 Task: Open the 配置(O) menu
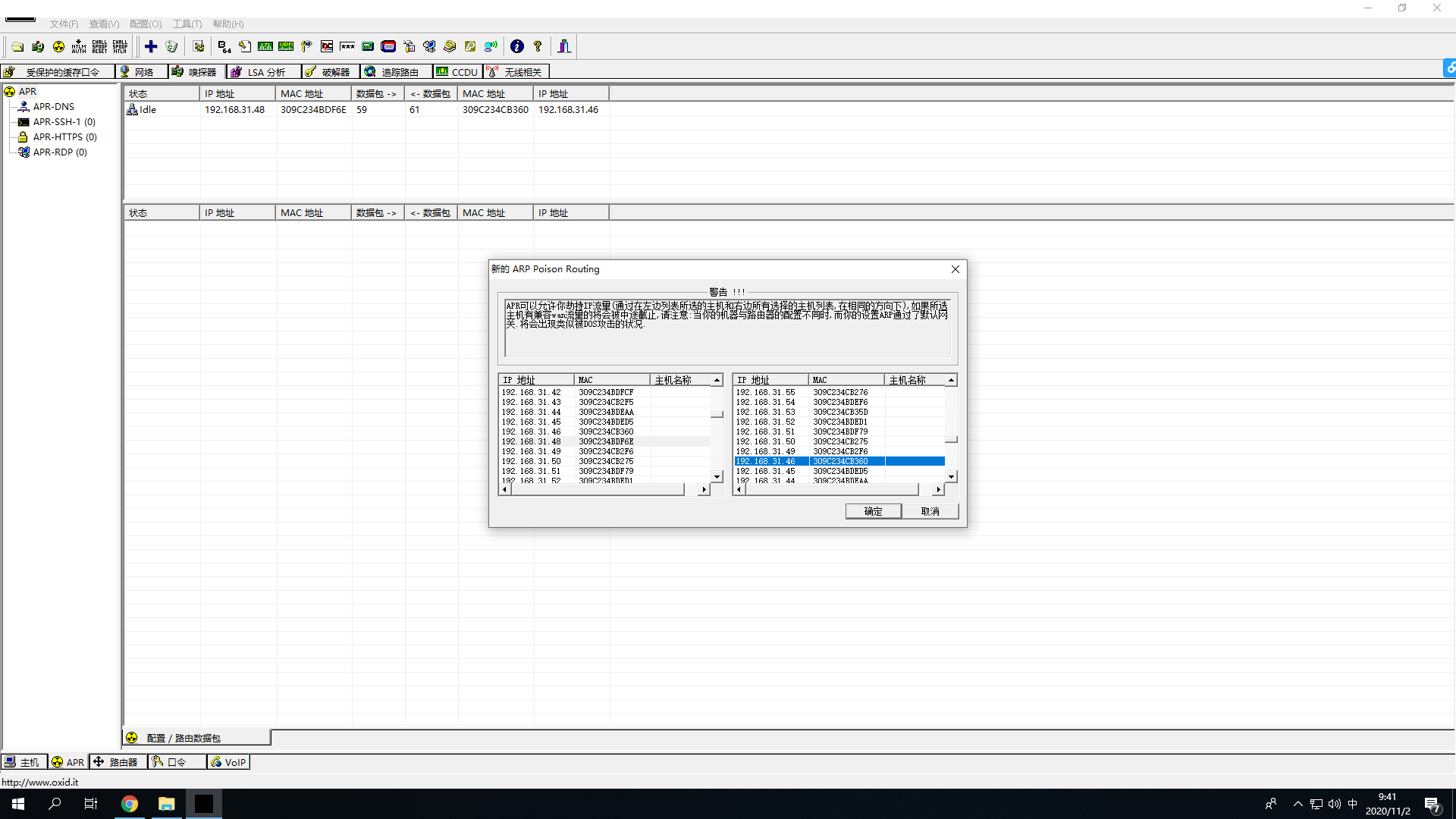pos(146,24)
